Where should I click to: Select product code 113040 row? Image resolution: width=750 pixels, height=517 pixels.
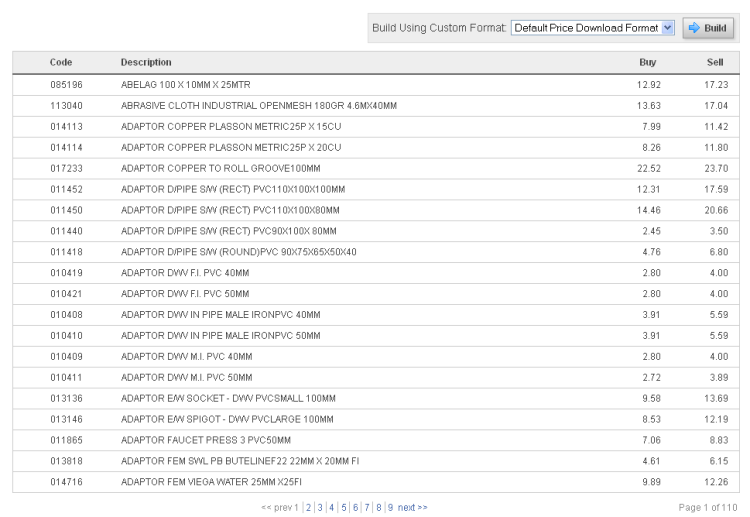(376, 106)
